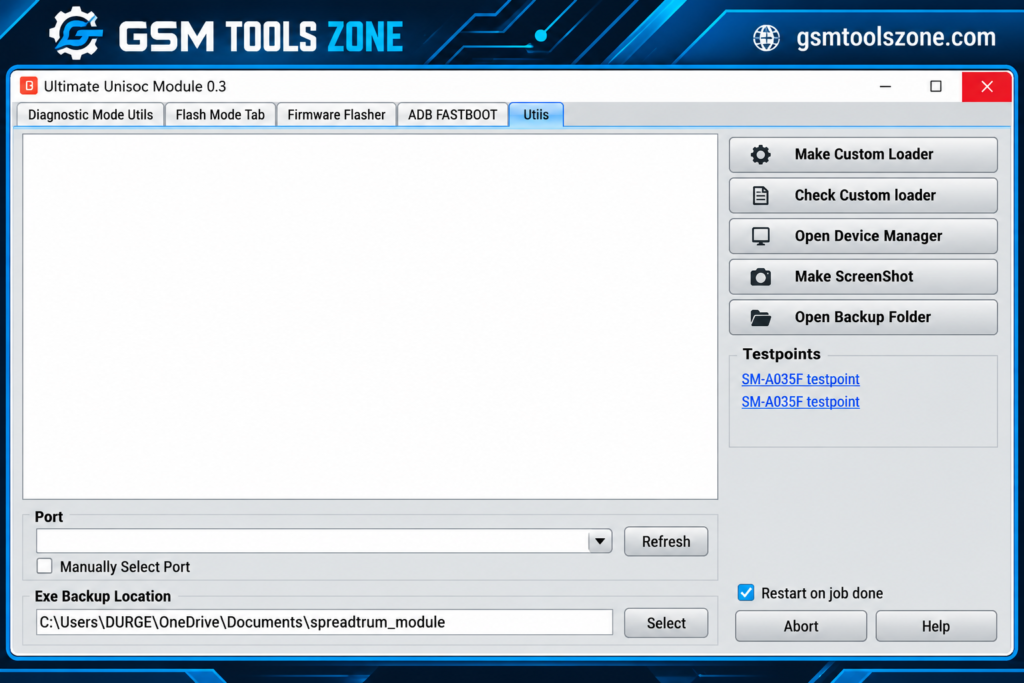1024x683 pixels.
Task: Click the gear icon on Make Custom Loader
Action: point(760,155)
